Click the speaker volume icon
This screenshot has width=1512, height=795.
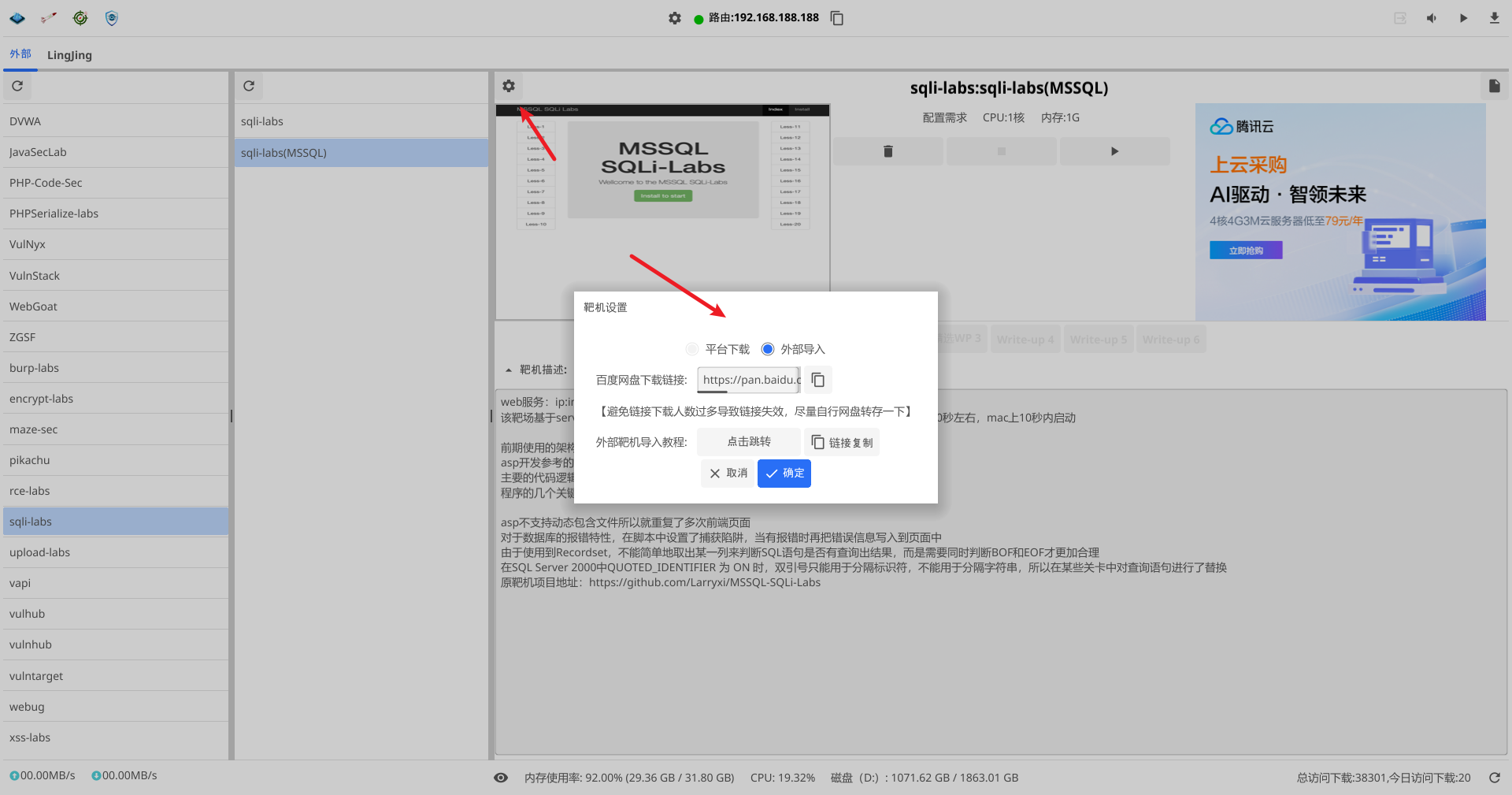(1431, 18)
